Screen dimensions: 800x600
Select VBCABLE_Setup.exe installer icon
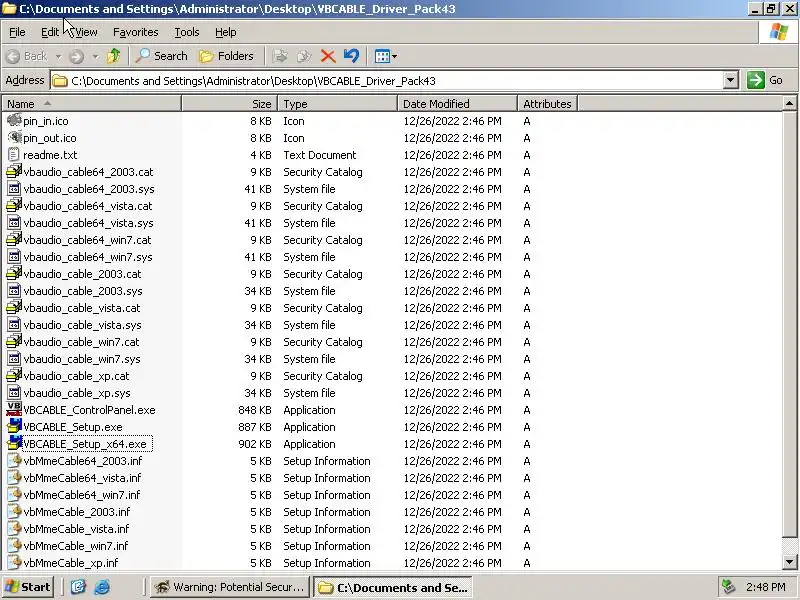pyautogui.click(x=14, y=426)
